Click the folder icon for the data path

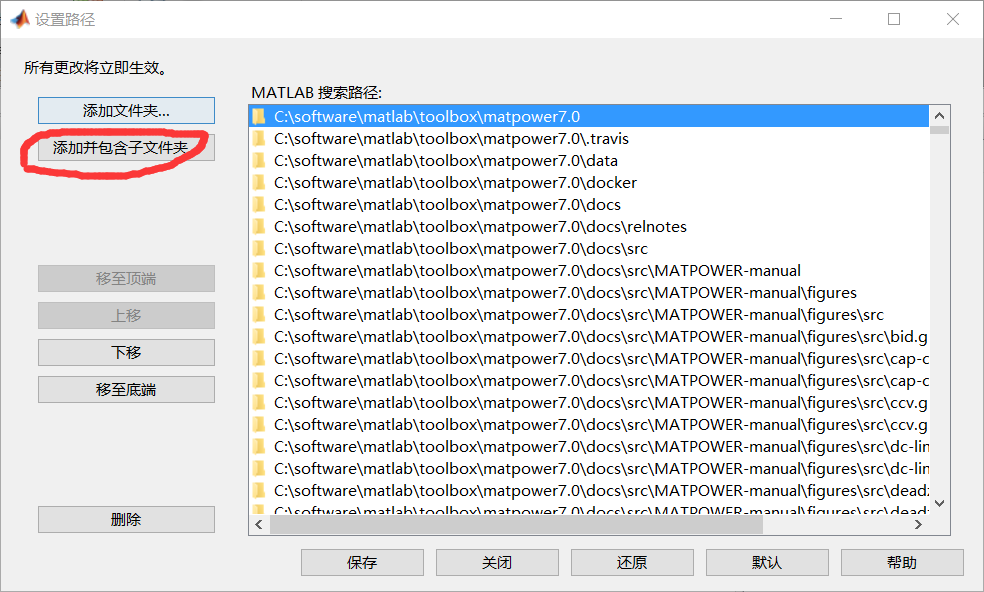click(259, 159)
